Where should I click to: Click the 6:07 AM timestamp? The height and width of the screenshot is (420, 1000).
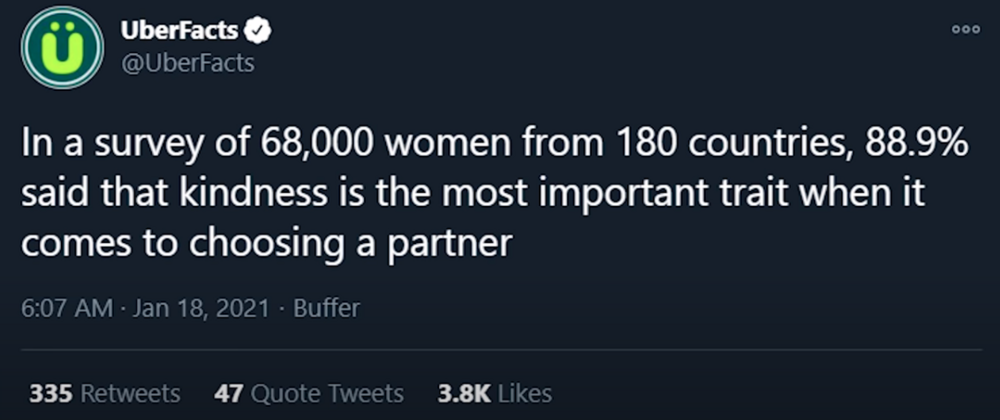pos(67,308)
